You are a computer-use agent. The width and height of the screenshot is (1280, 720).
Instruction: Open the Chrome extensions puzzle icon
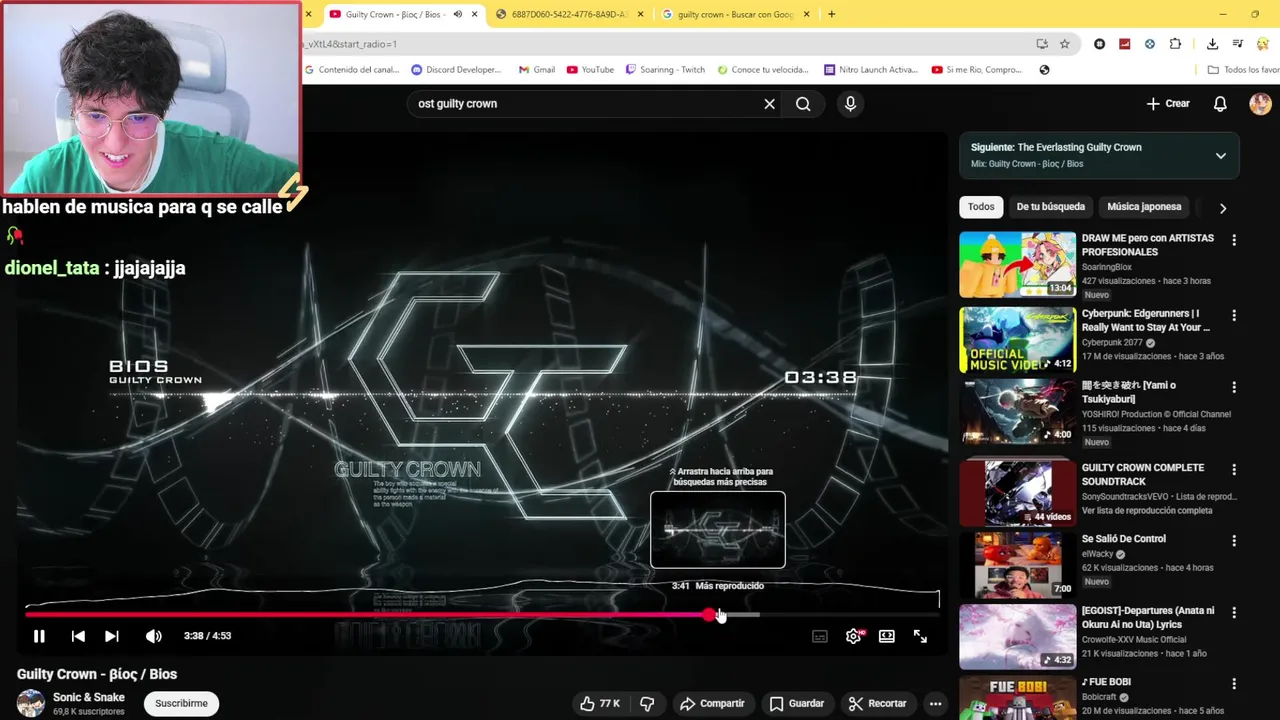[1175, 44]
